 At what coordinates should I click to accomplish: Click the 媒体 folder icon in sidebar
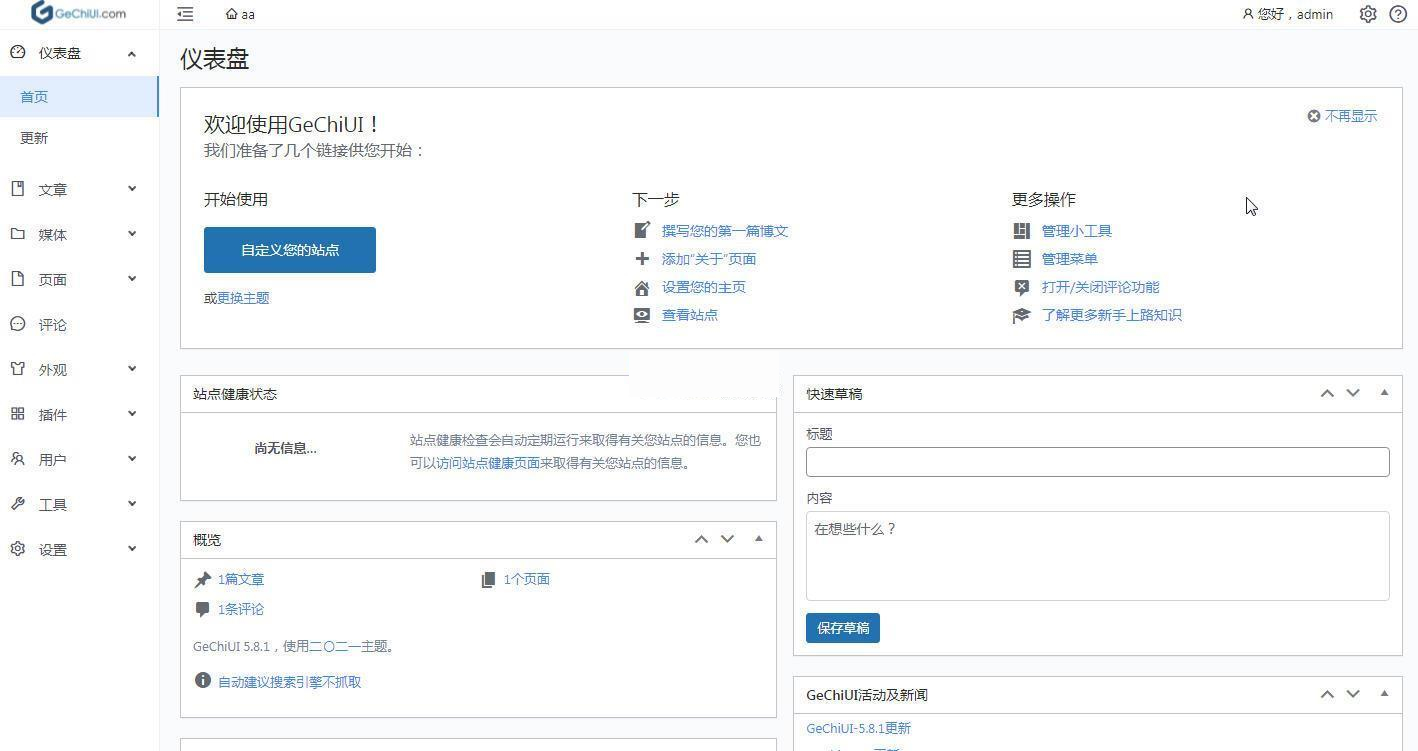click(18, 234)
